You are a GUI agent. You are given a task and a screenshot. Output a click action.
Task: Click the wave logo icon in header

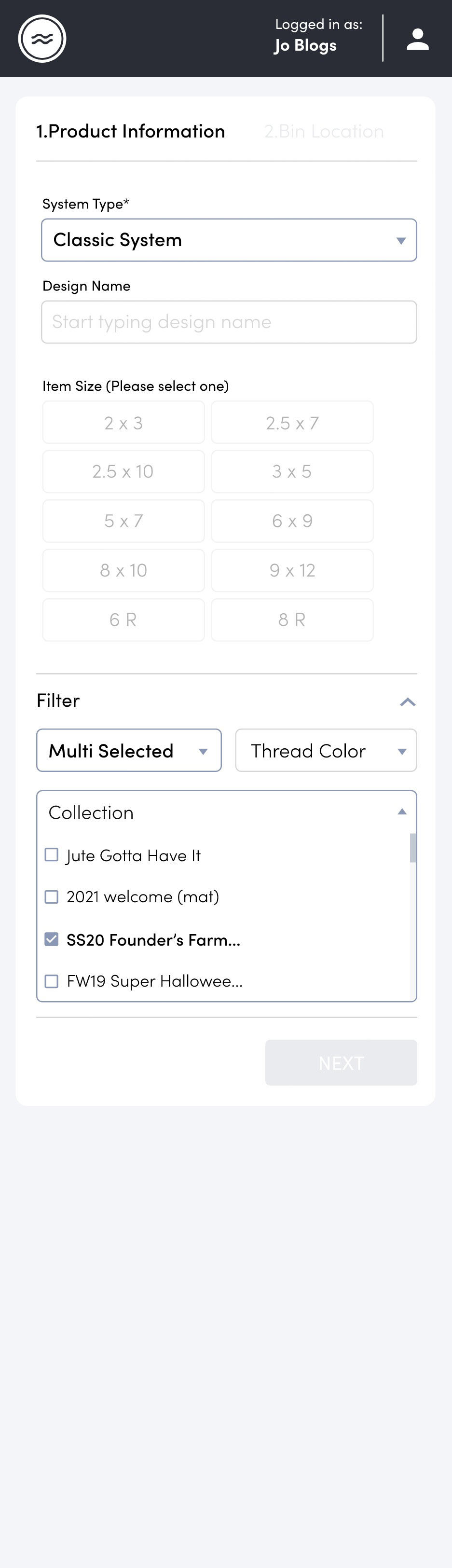pos(42,38)
